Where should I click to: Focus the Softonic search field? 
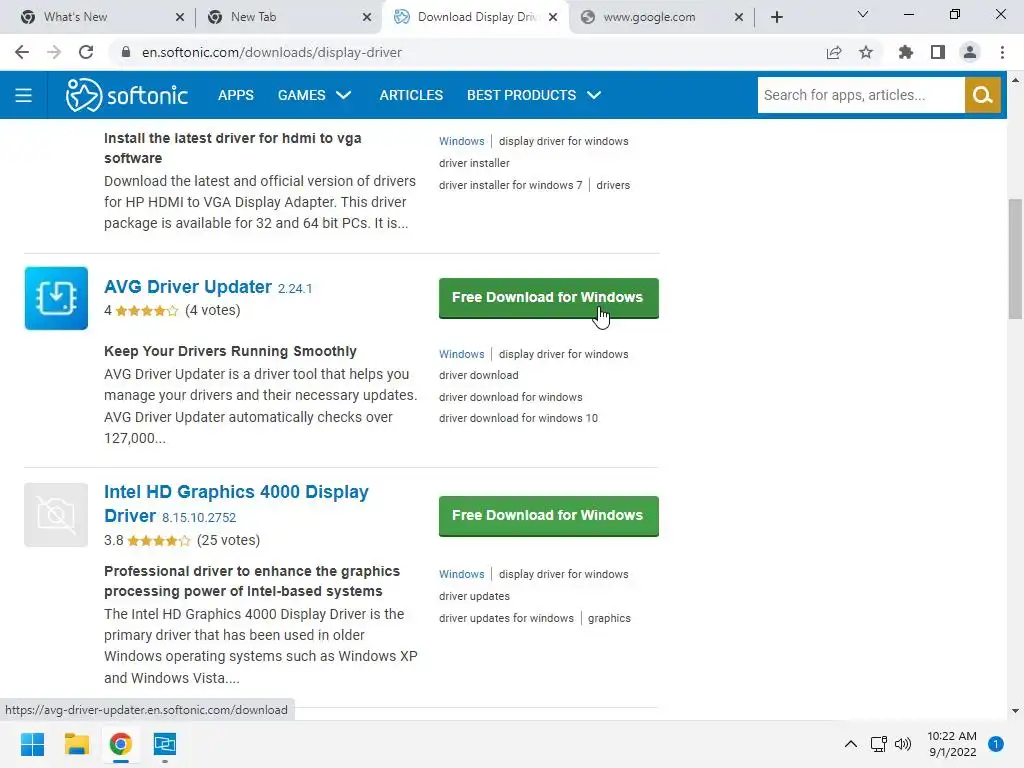click(x=861, y=95)
